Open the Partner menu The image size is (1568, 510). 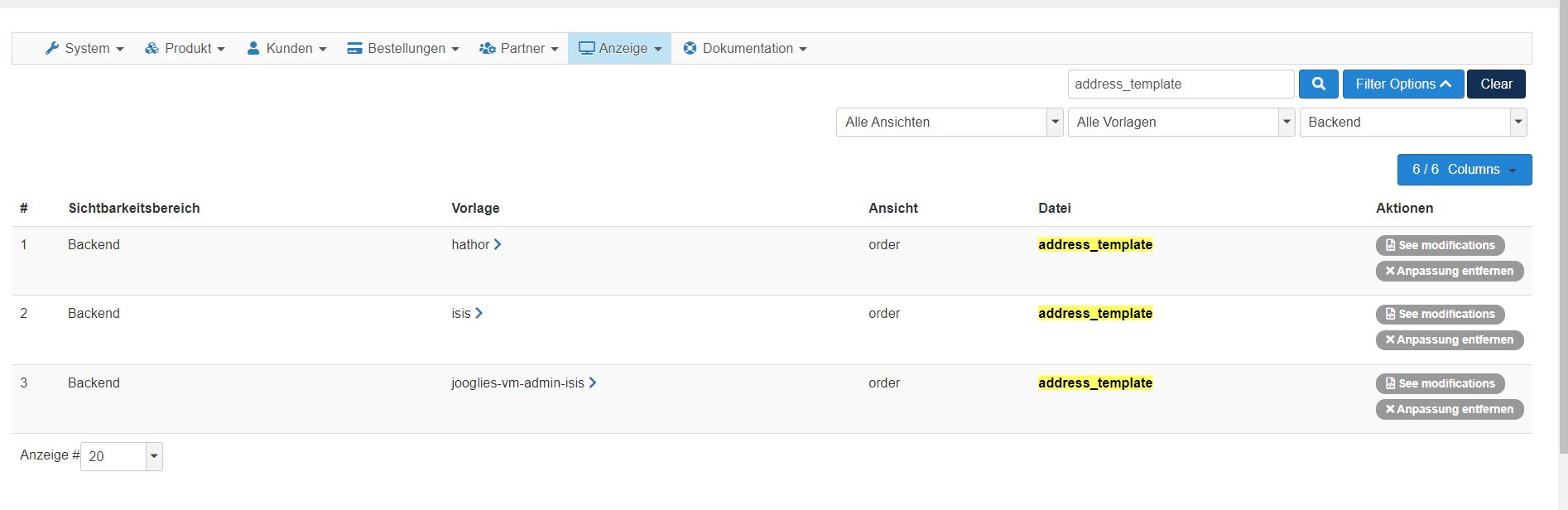click(519, 49)
